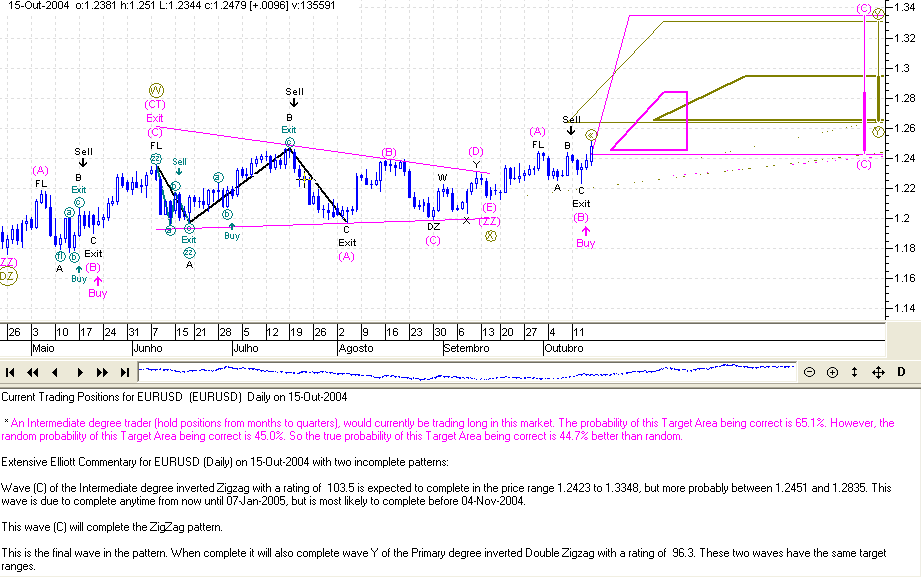Click the teal Sell label in June

pos(179,162)
